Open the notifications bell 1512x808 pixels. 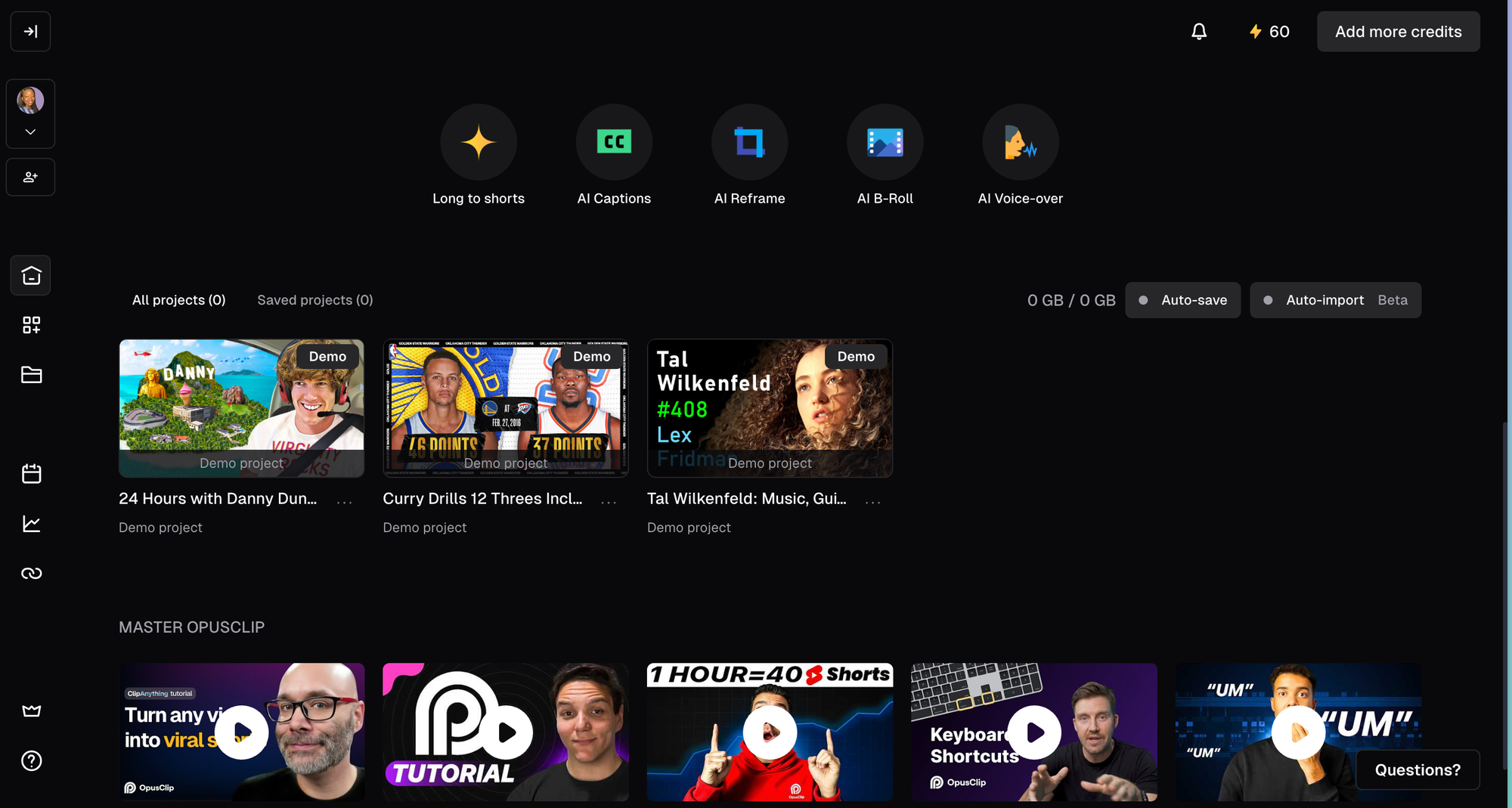[1199, 32]
